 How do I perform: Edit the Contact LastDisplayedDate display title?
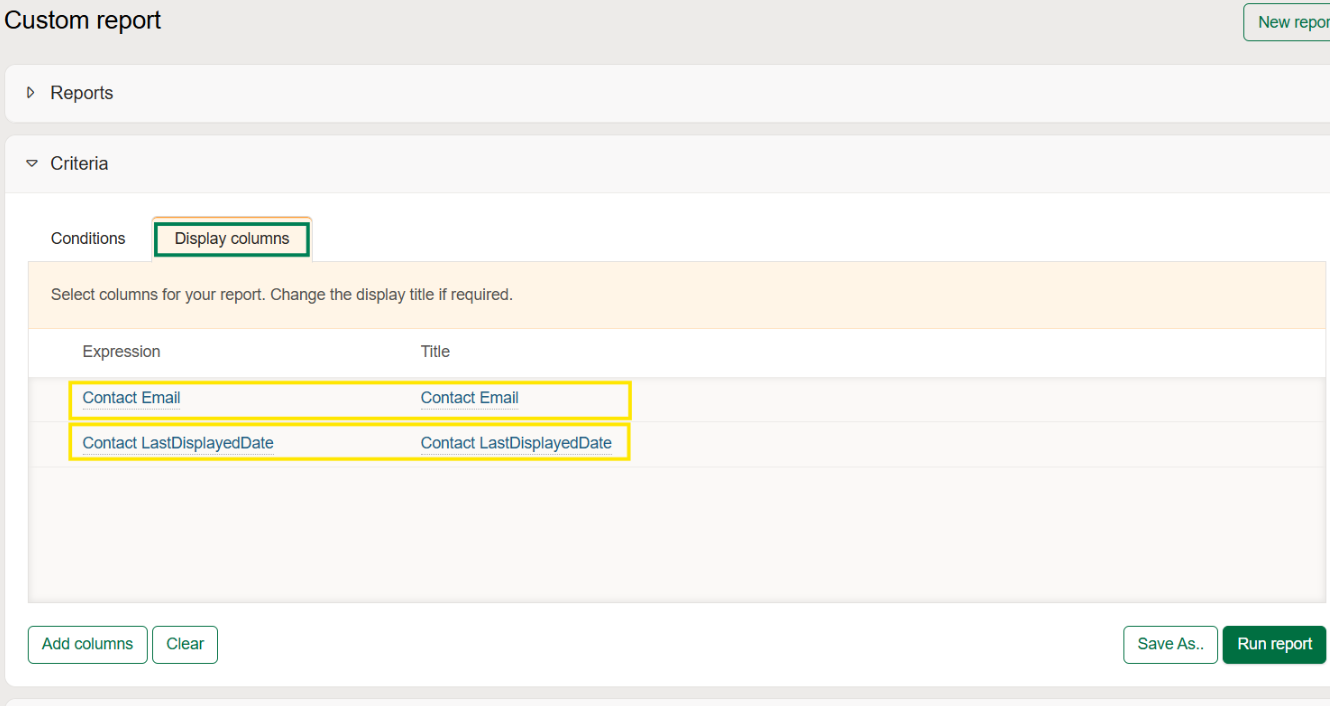pyautogui.click(x=516, y=443)
